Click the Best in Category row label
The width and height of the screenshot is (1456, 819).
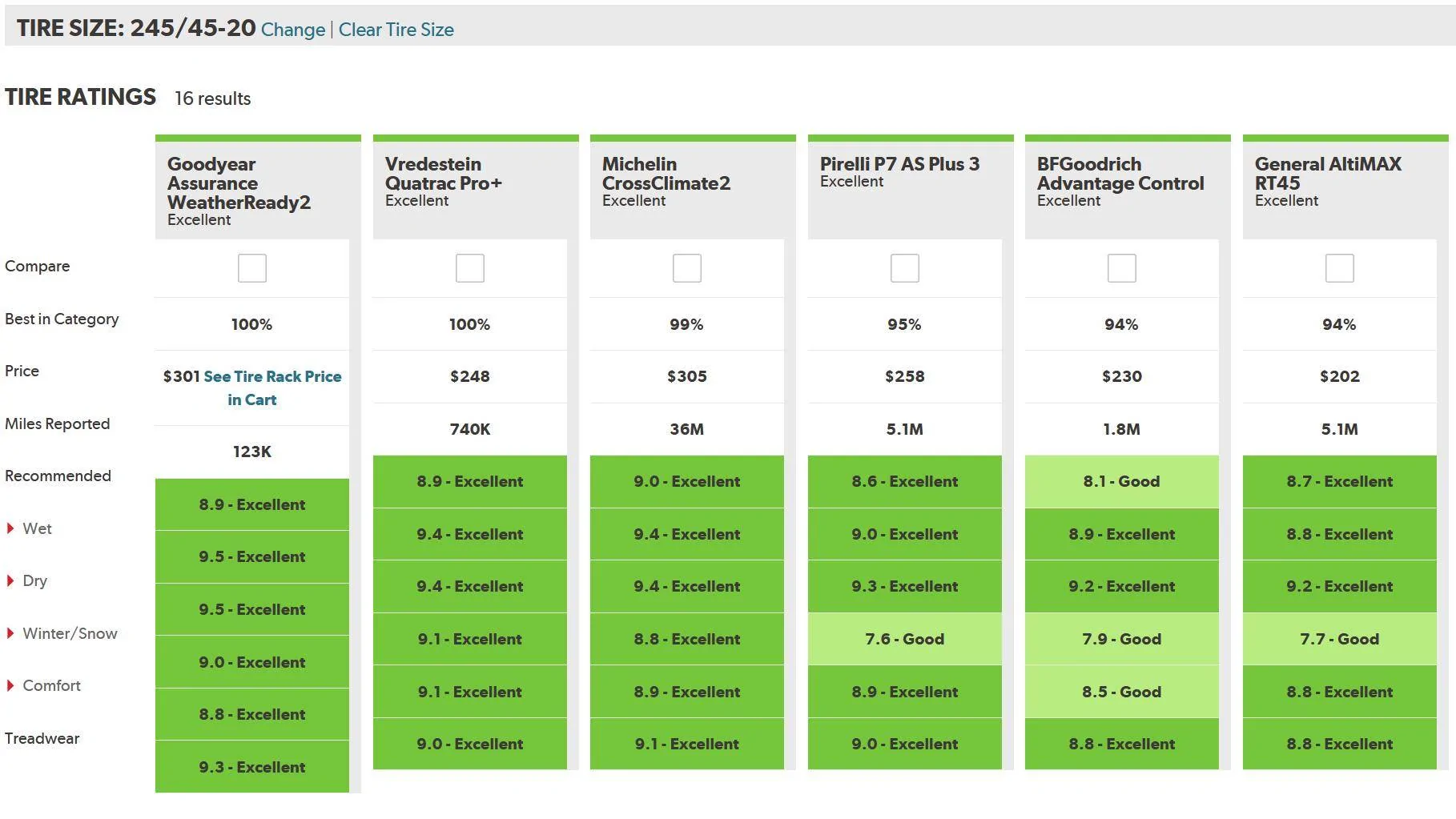62,319
